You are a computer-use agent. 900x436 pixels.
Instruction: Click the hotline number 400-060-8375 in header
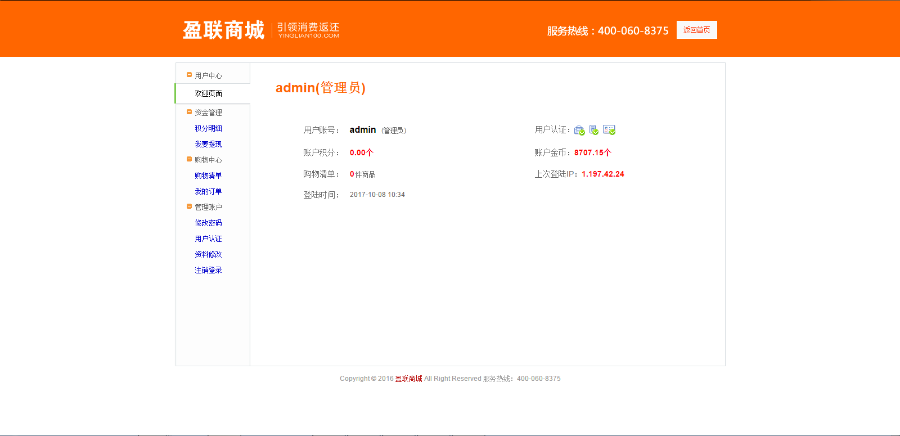coord(633,31)
